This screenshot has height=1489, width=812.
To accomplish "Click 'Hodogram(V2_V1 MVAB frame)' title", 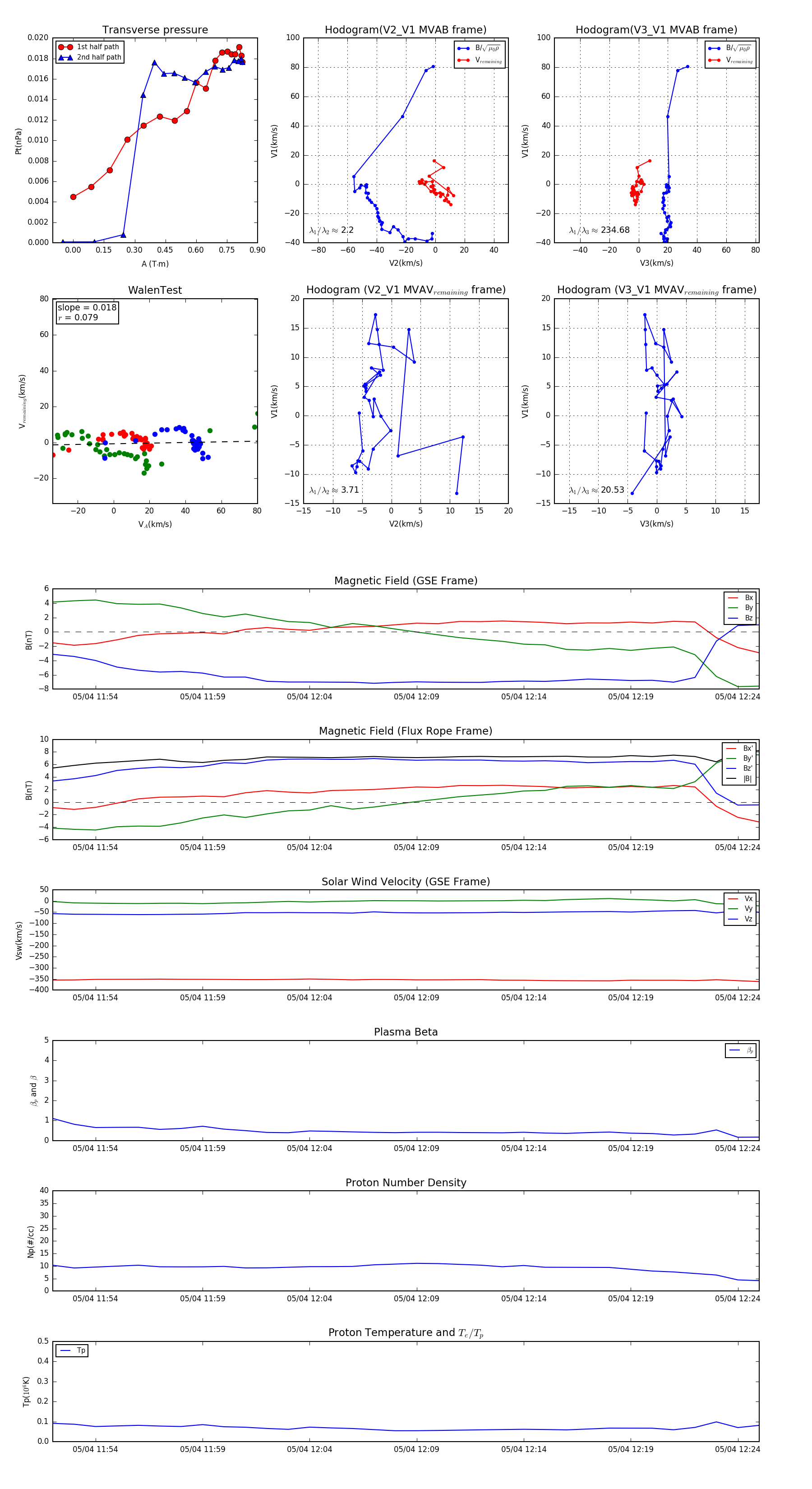I will pos(405,29).
